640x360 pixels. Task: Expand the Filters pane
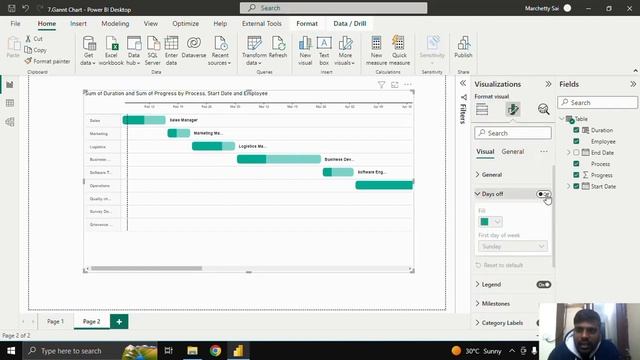click(463, 83)
